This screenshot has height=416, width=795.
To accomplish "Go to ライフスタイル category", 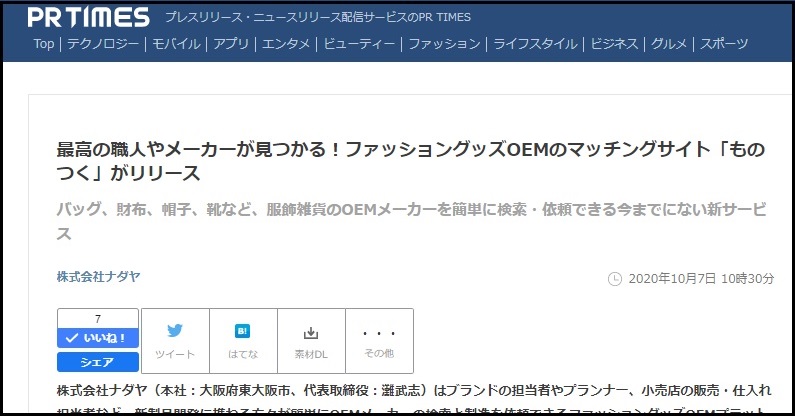I will point(535,44).
